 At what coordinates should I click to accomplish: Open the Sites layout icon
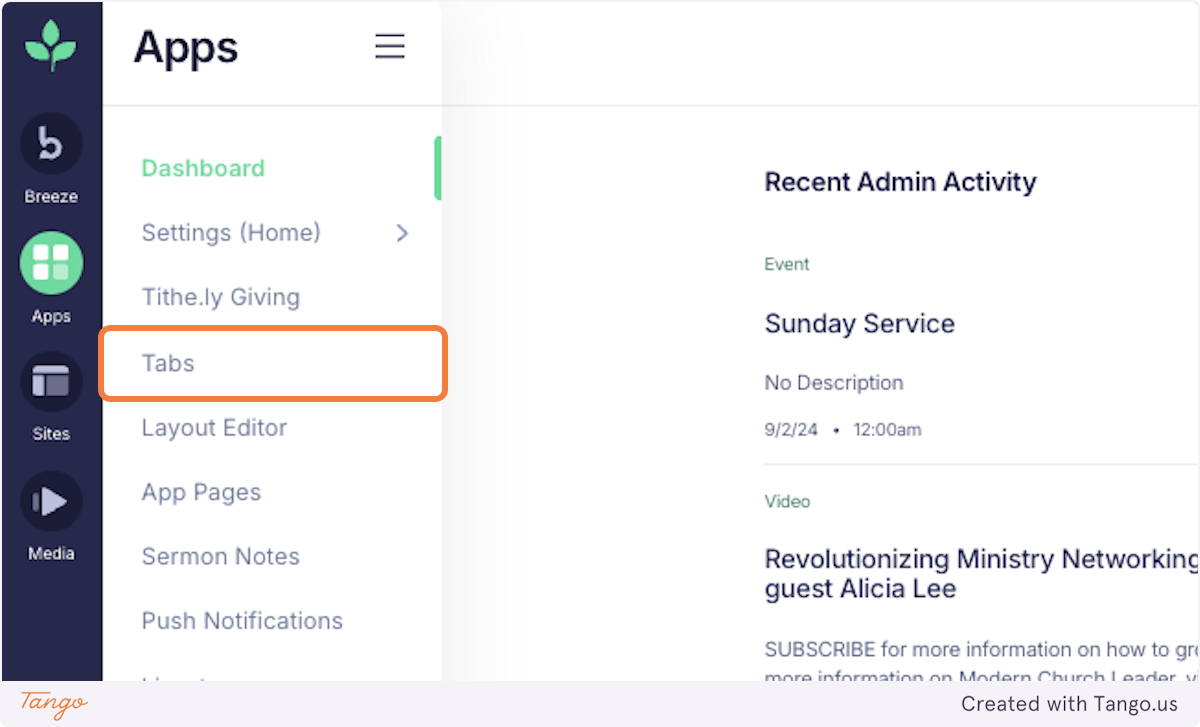click(51, 382)
